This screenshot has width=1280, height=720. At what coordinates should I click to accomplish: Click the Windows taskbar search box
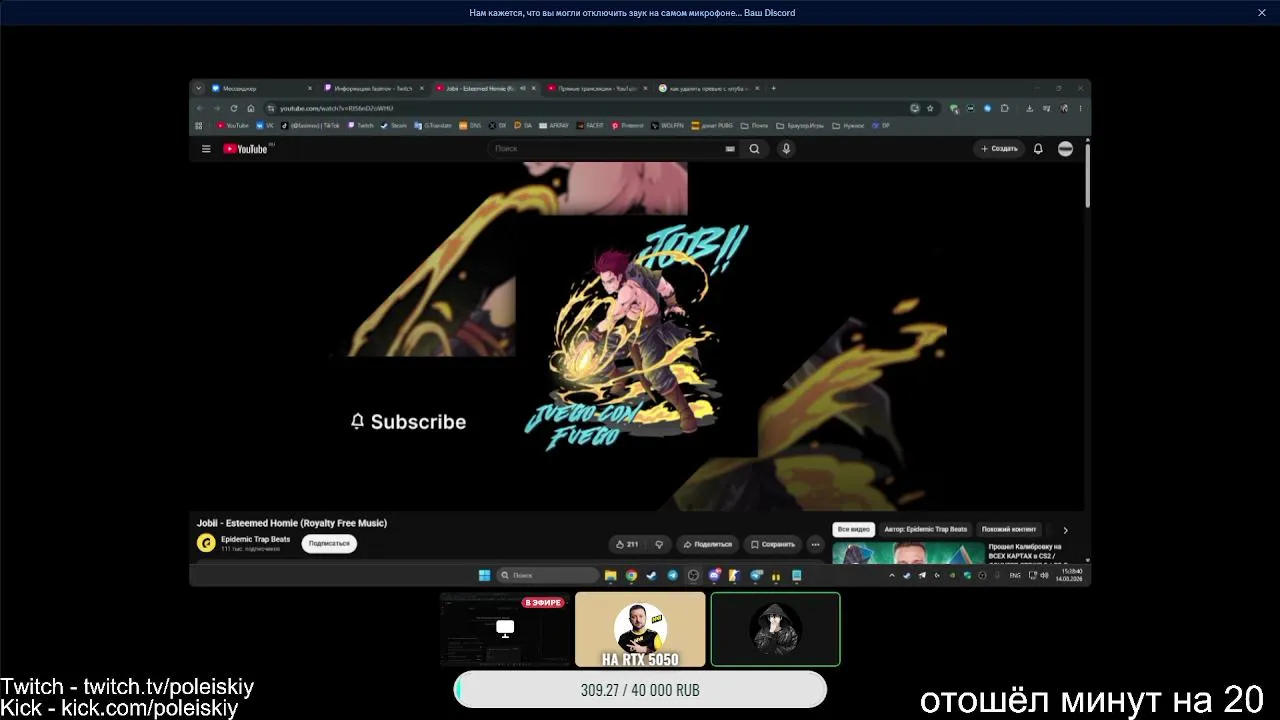click(x=547, y=575)
